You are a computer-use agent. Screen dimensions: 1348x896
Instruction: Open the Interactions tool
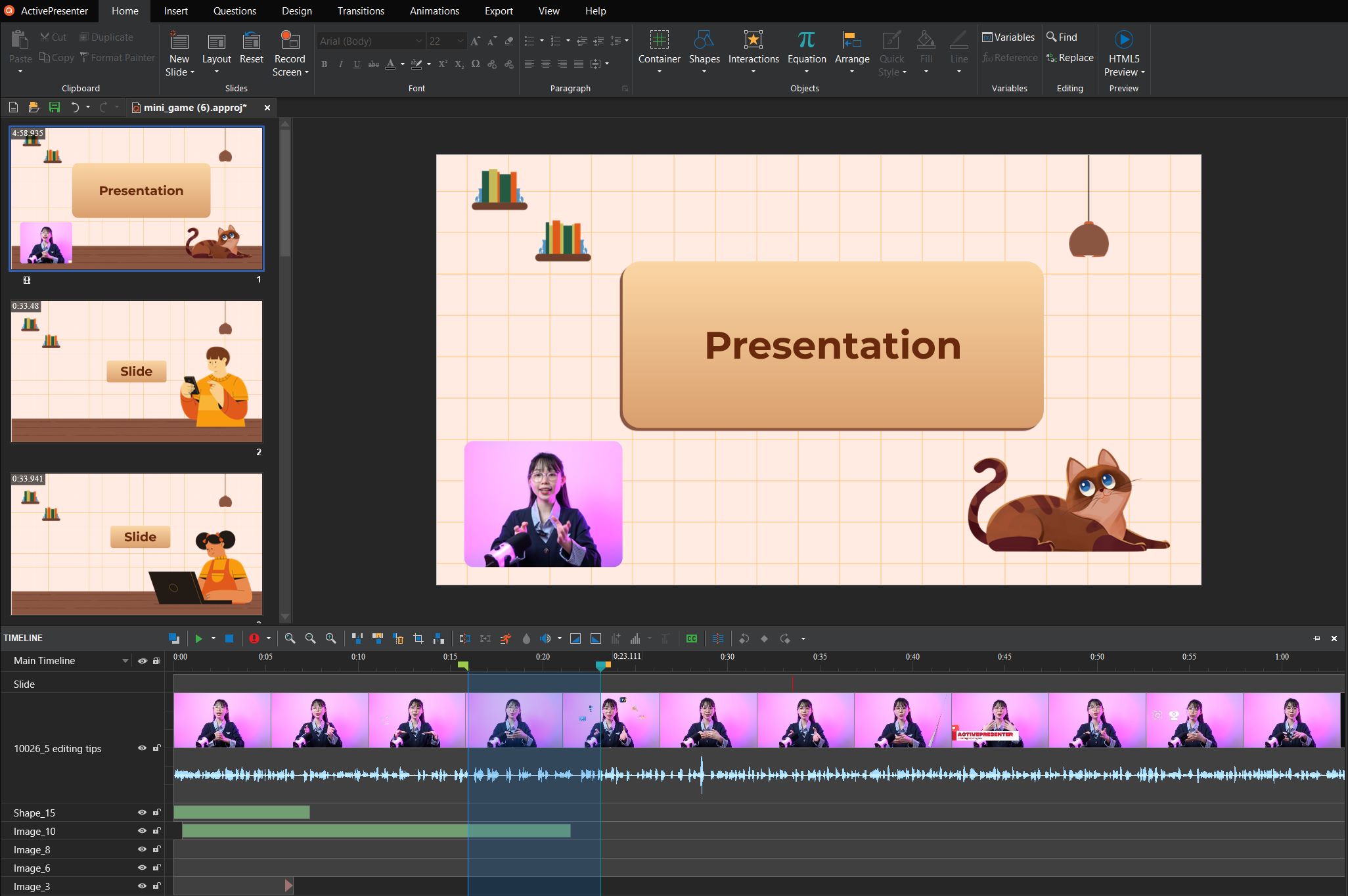tap(753, 53)
